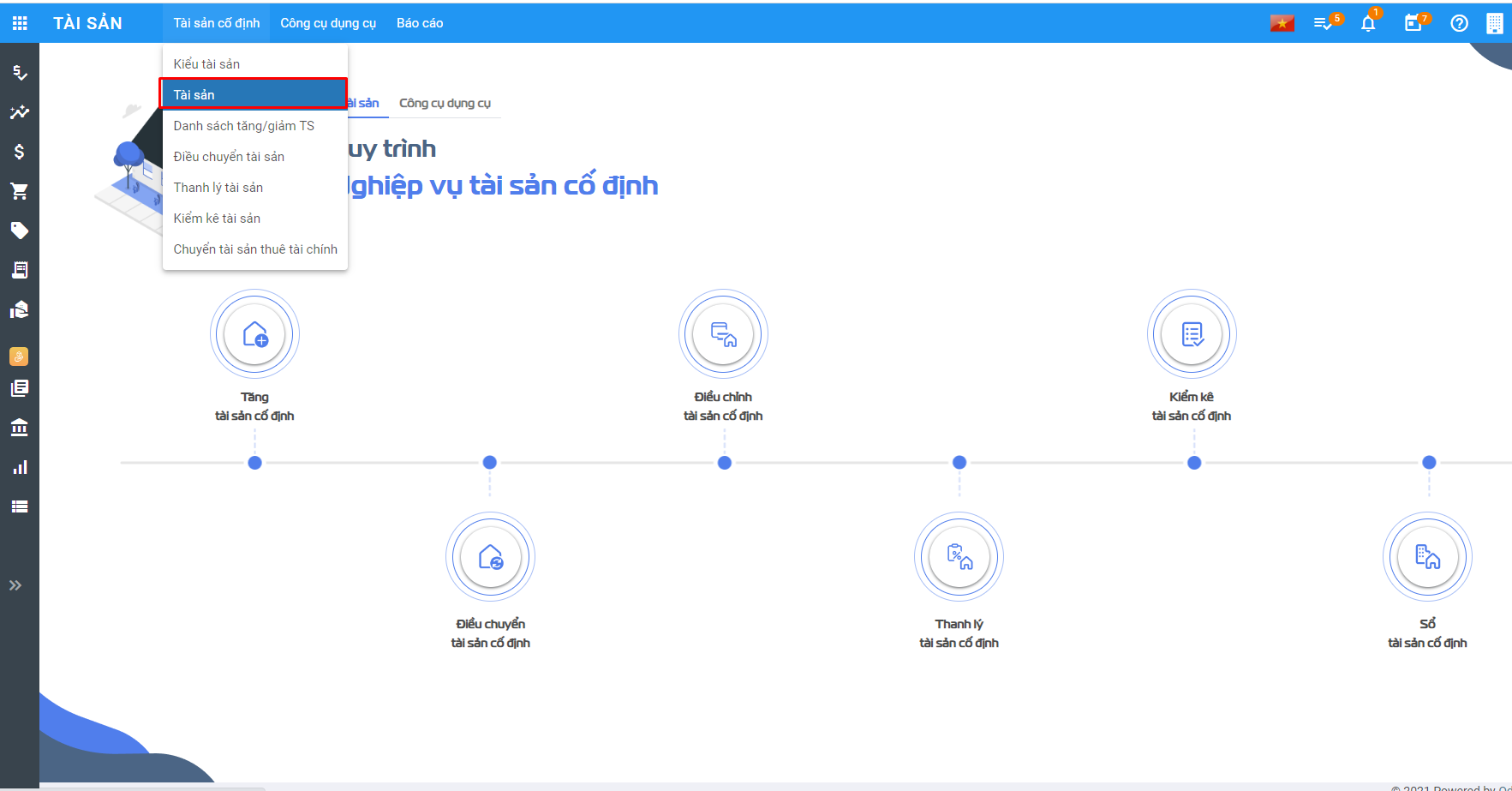The width and height of the screenshot is (1512, 791).
Task: Click the timeline dot under Điều chỉnh
Action: point(725,463)
